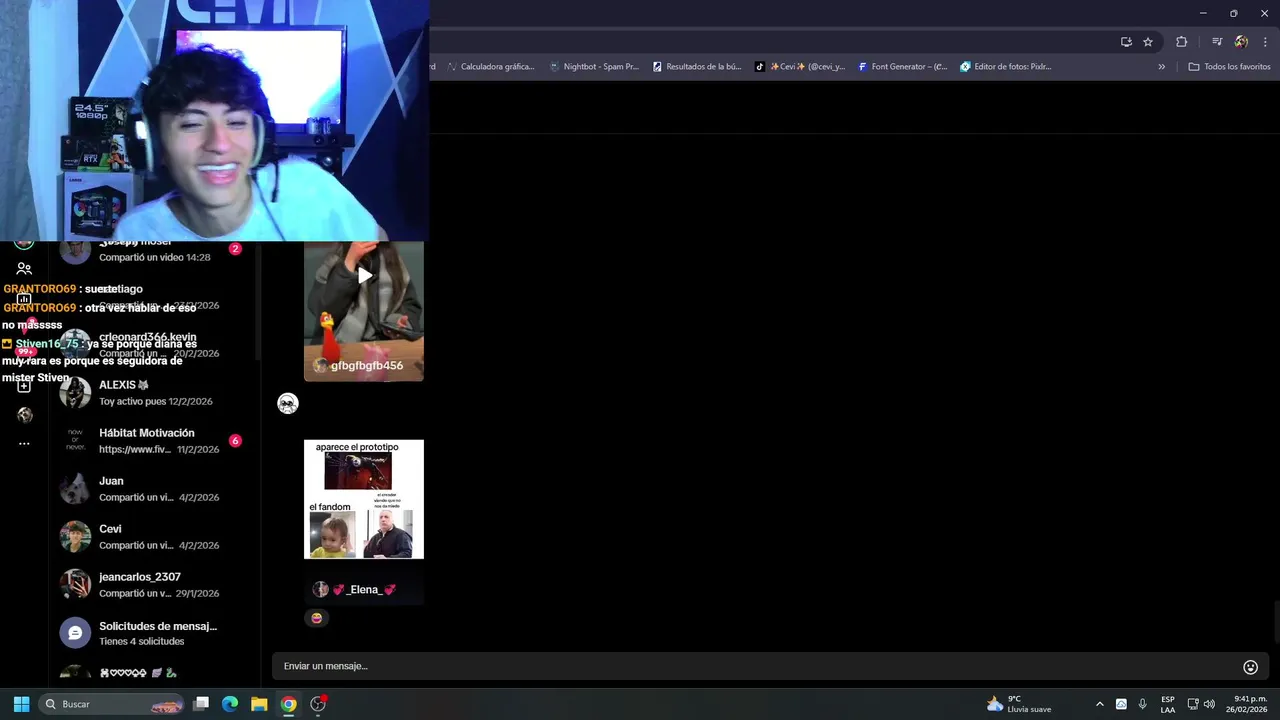Expand the hidden bookmarks chevron
This screenshot has height=720, width=1280.
point(1162,67)
